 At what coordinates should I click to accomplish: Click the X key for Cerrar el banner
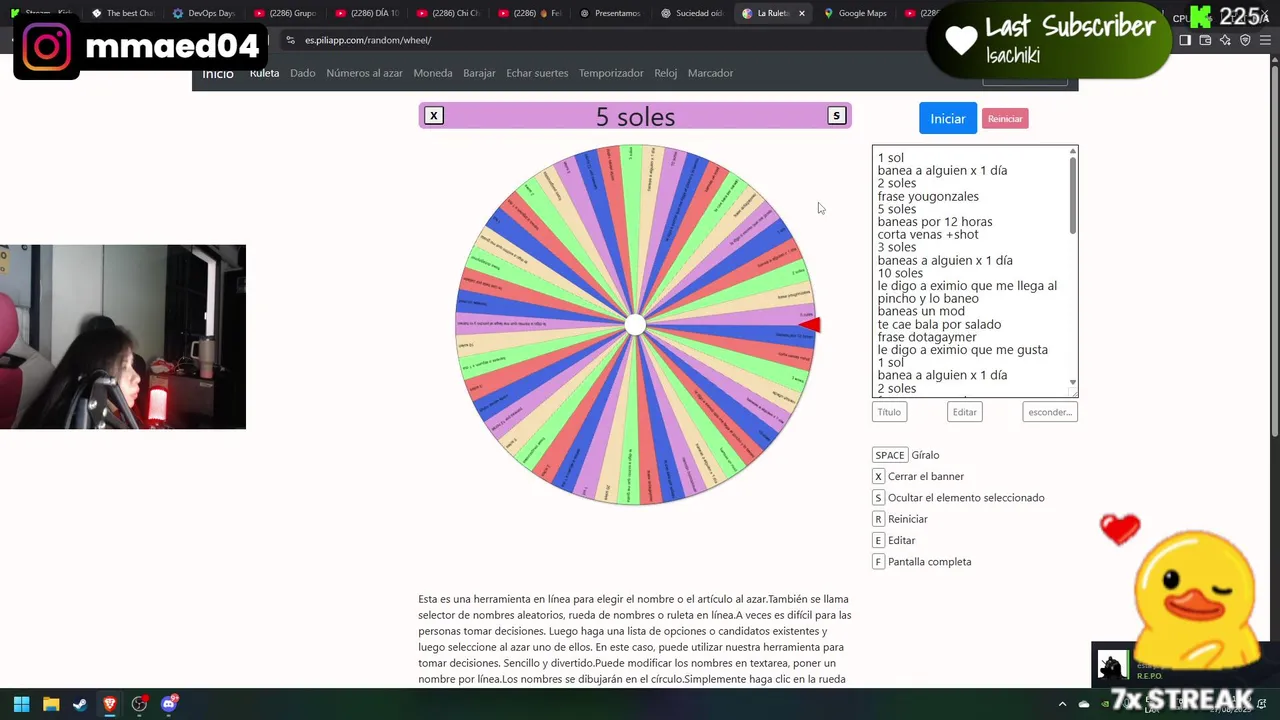[878, 477]
